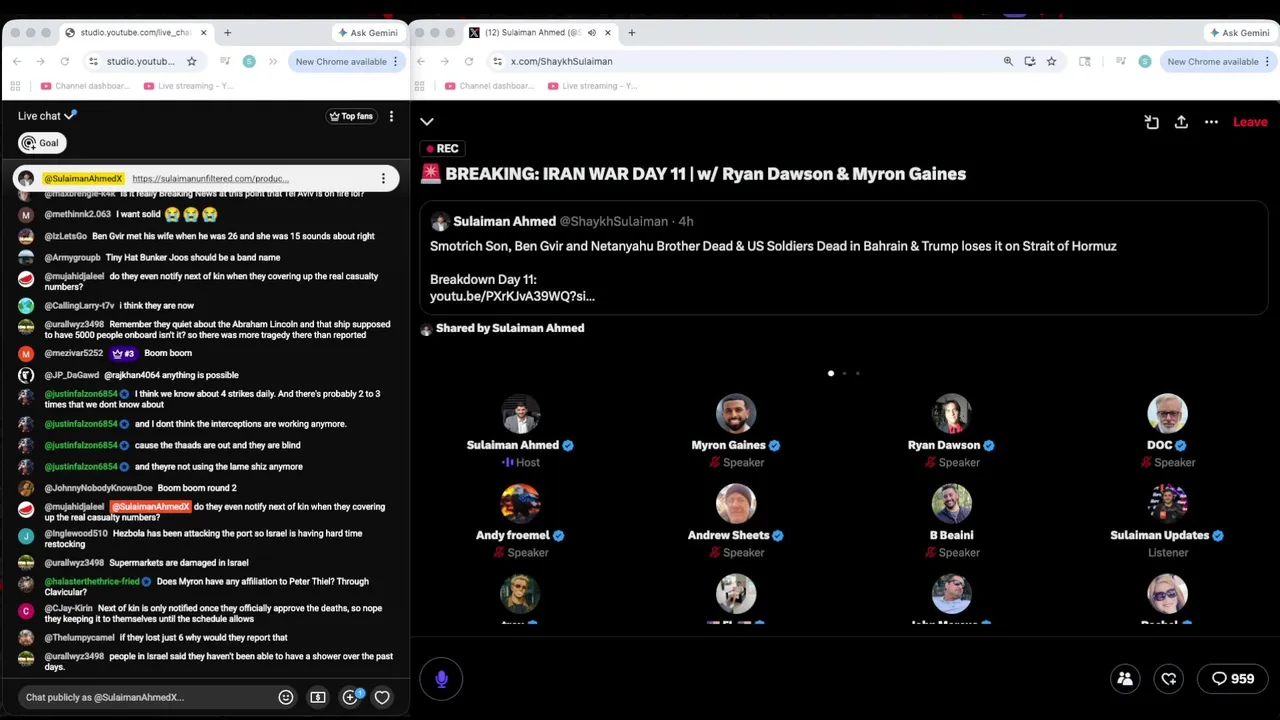Open site info icon in X address bar

(x=497, y=61)
